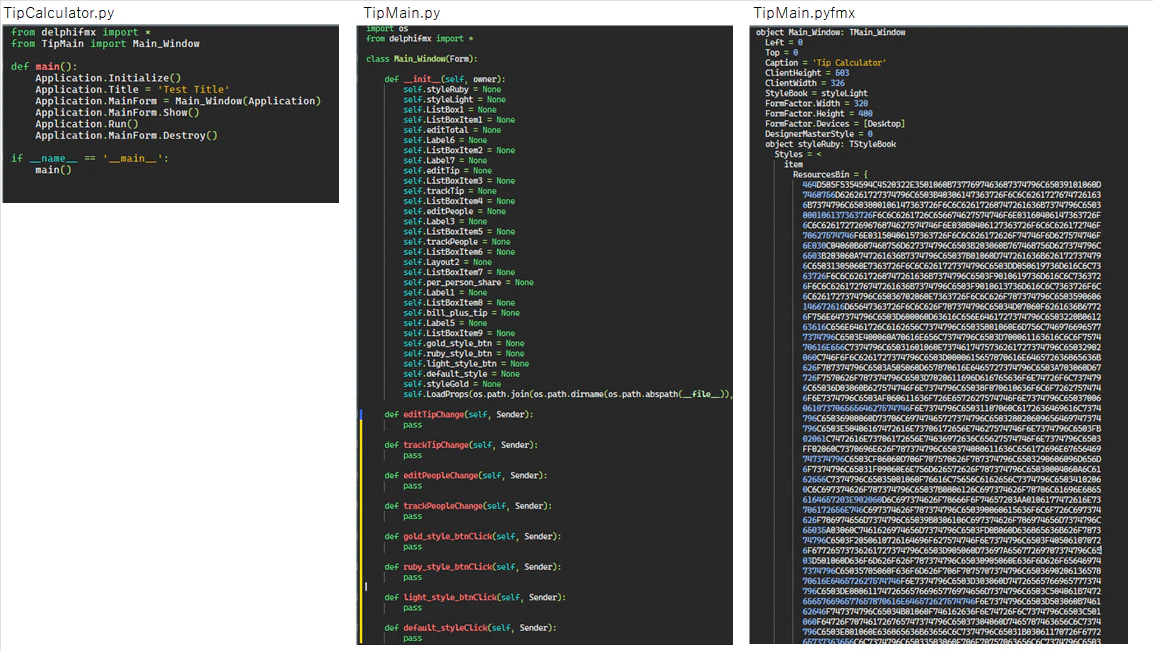Select the 'StyleBook = styleLight' line
This screenshot has height=651, width=1153.
point(816,93)
